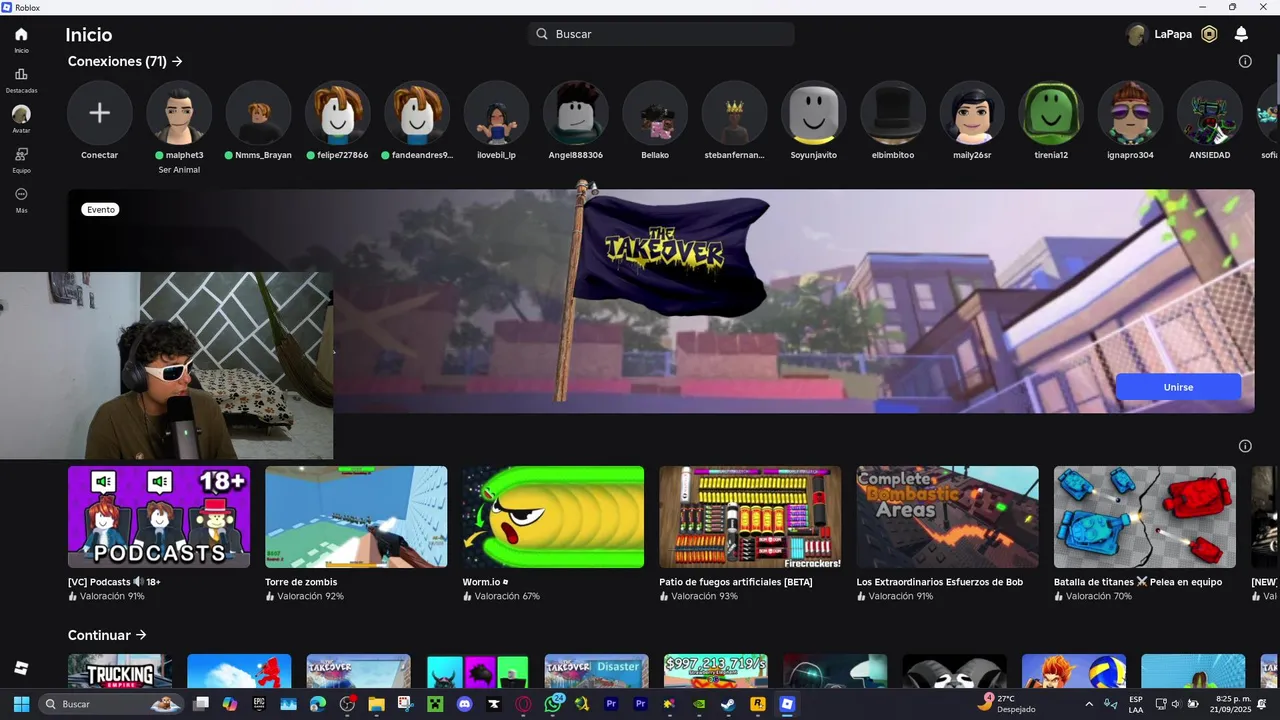Open the Conexiones (71) list
This screenshot has height=720, width=1280.
pyautogui.click(x=125, y=61)
